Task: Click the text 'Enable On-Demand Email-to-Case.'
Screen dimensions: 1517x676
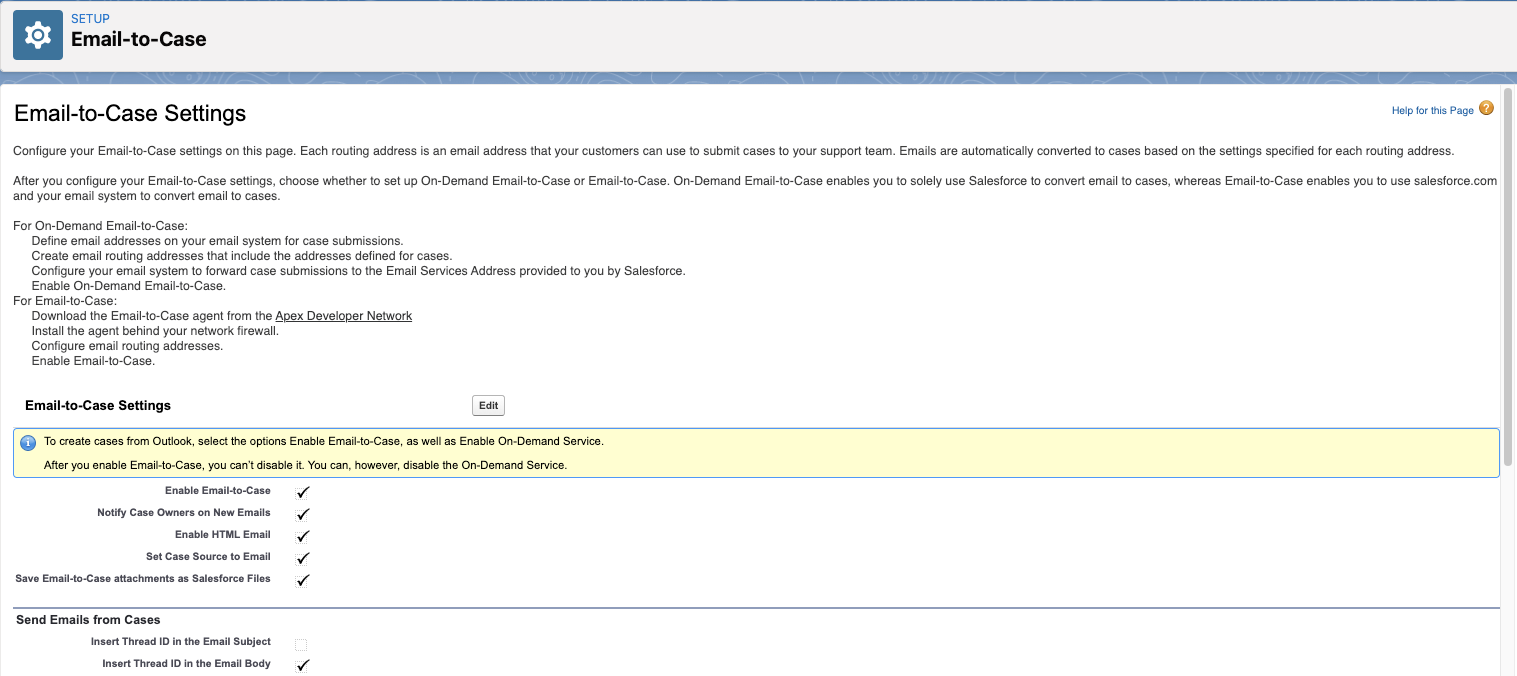Action: coord(129,286)
